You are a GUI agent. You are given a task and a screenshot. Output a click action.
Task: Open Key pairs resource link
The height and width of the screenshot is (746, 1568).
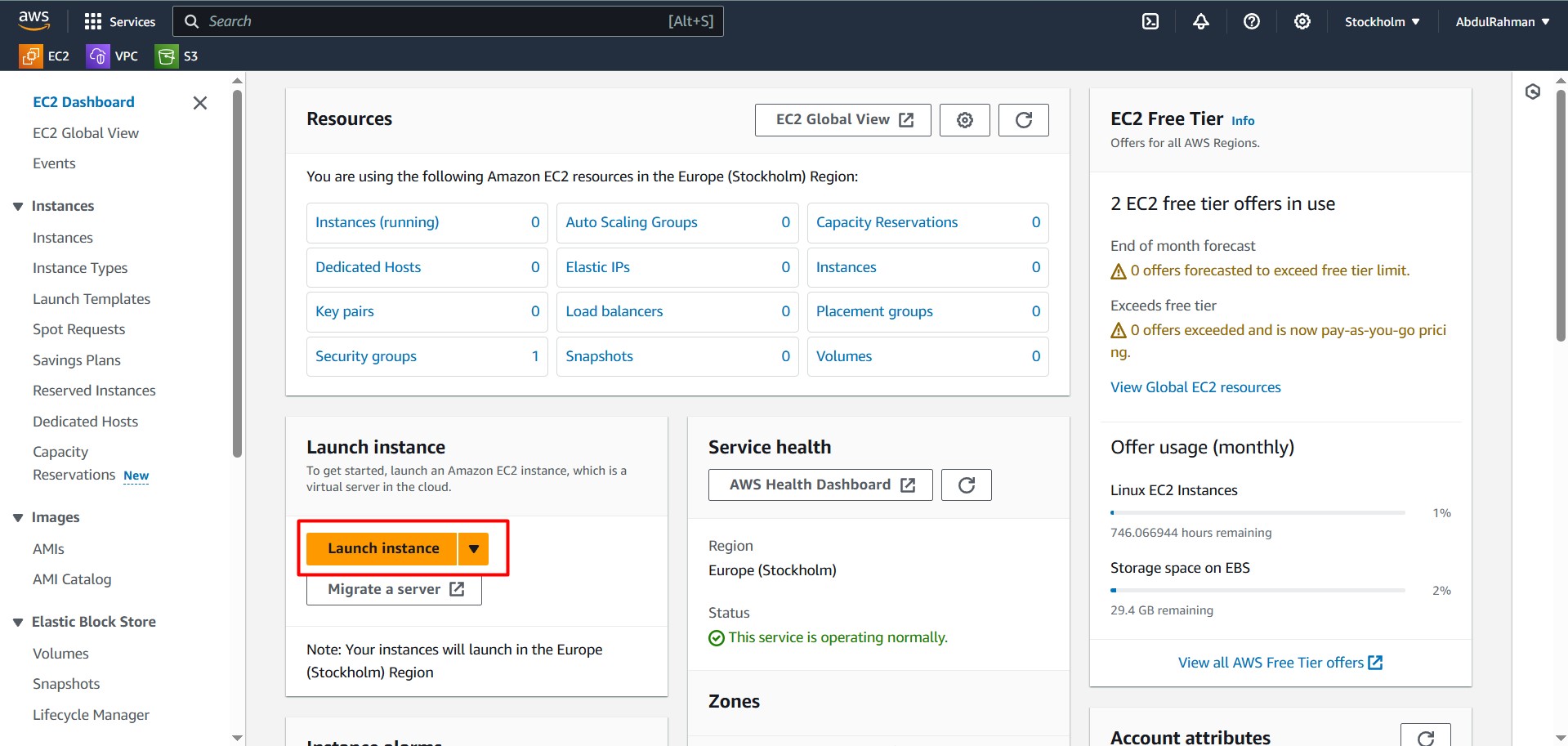pos(345,311)
